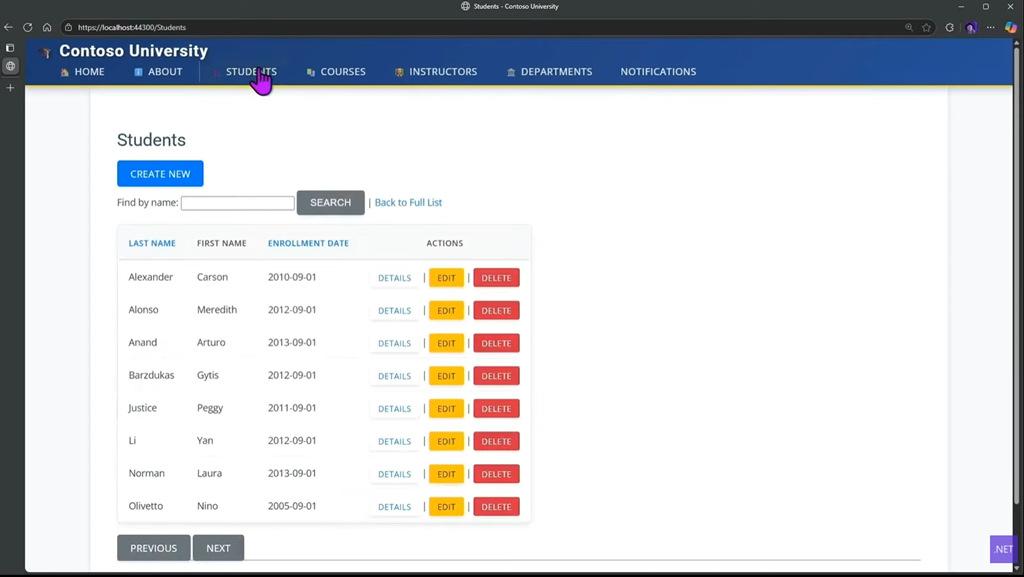Click the browser refresh icon

[x=28, y=27]
